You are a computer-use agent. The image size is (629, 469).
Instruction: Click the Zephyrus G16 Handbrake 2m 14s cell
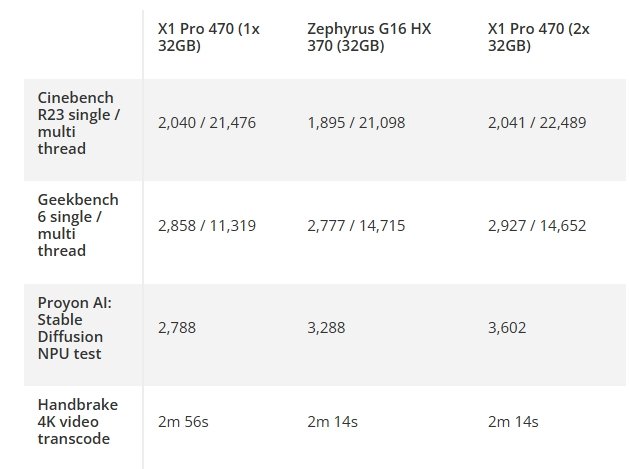(x=333, y=422)
